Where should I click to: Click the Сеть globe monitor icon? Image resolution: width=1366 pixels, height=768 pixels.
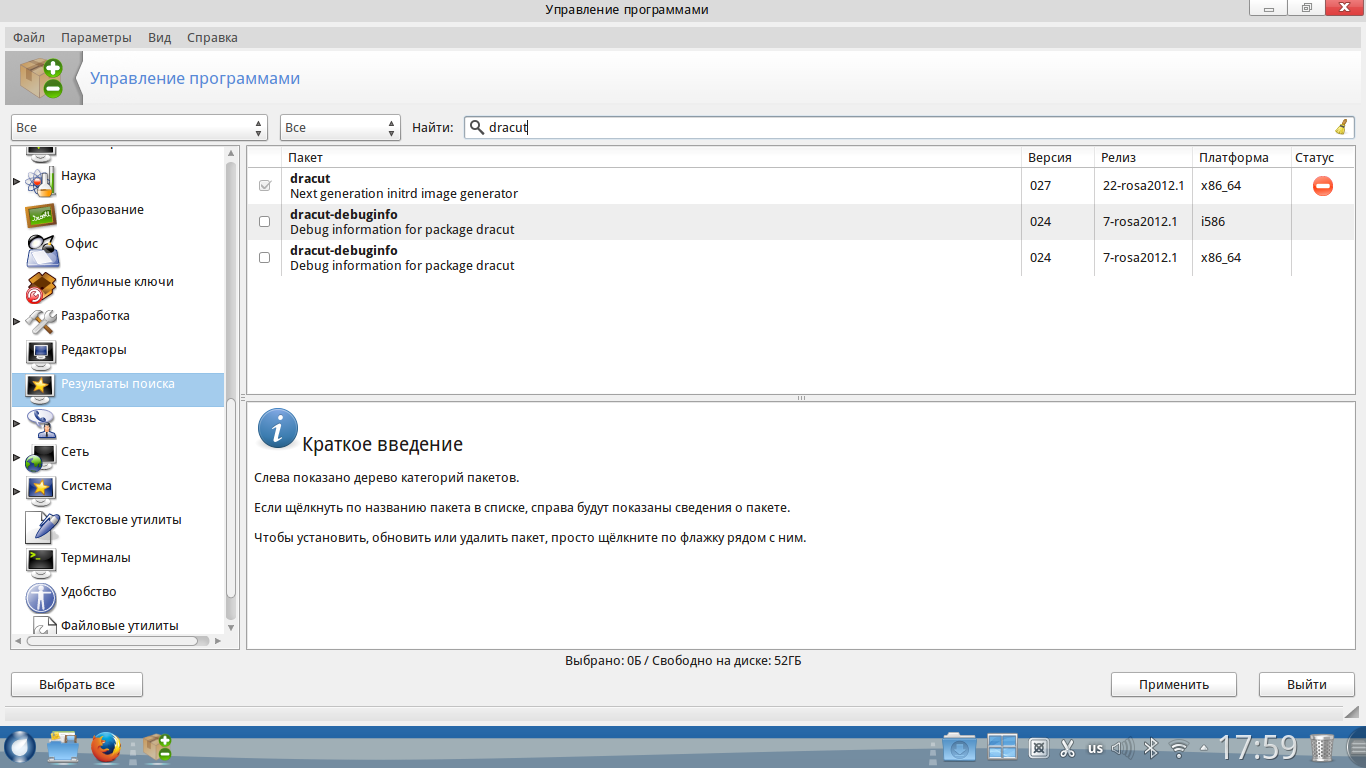[x=40, y=457]
